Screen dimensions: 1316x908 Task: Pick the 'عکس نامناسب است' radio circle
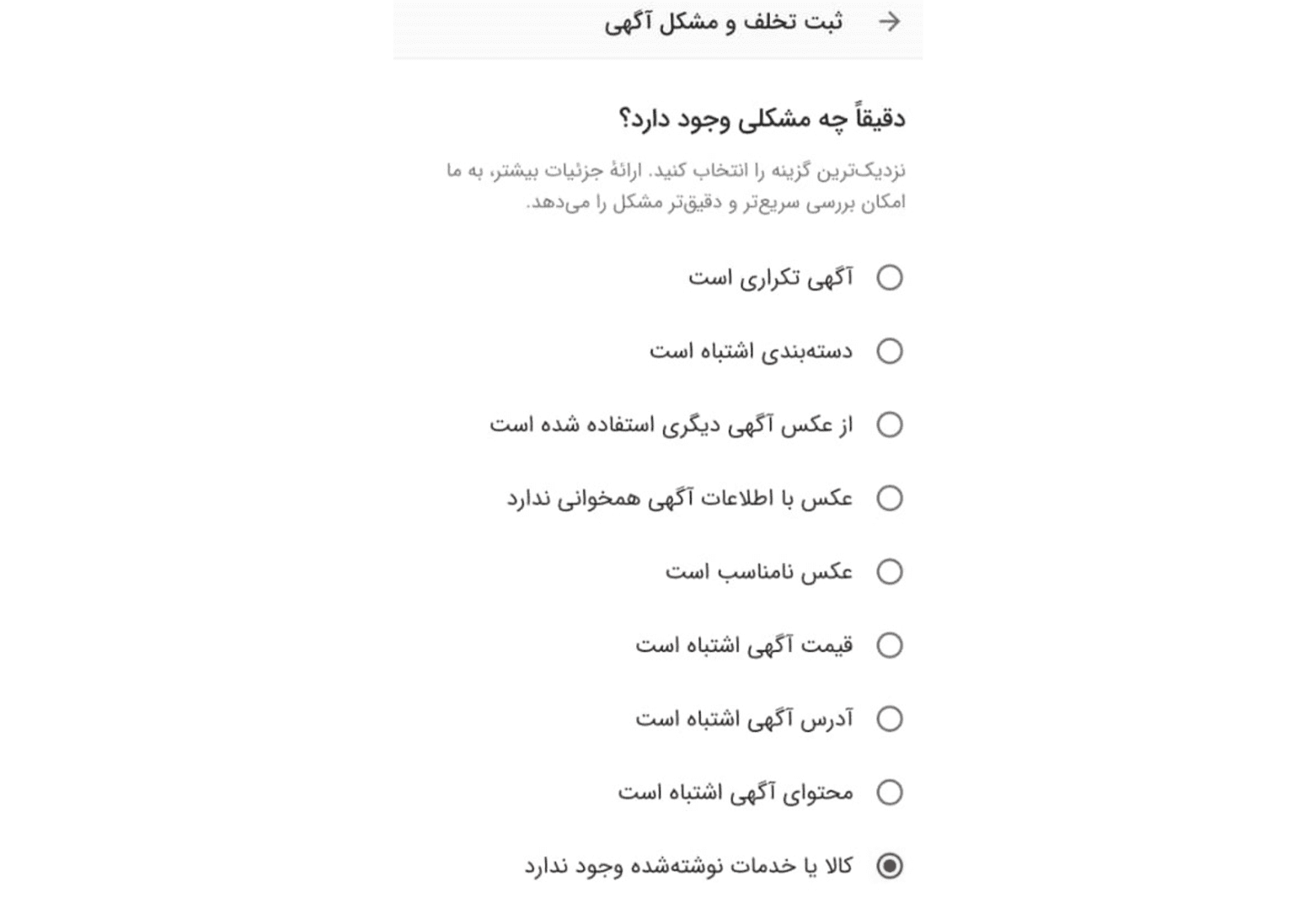(890, 572)
